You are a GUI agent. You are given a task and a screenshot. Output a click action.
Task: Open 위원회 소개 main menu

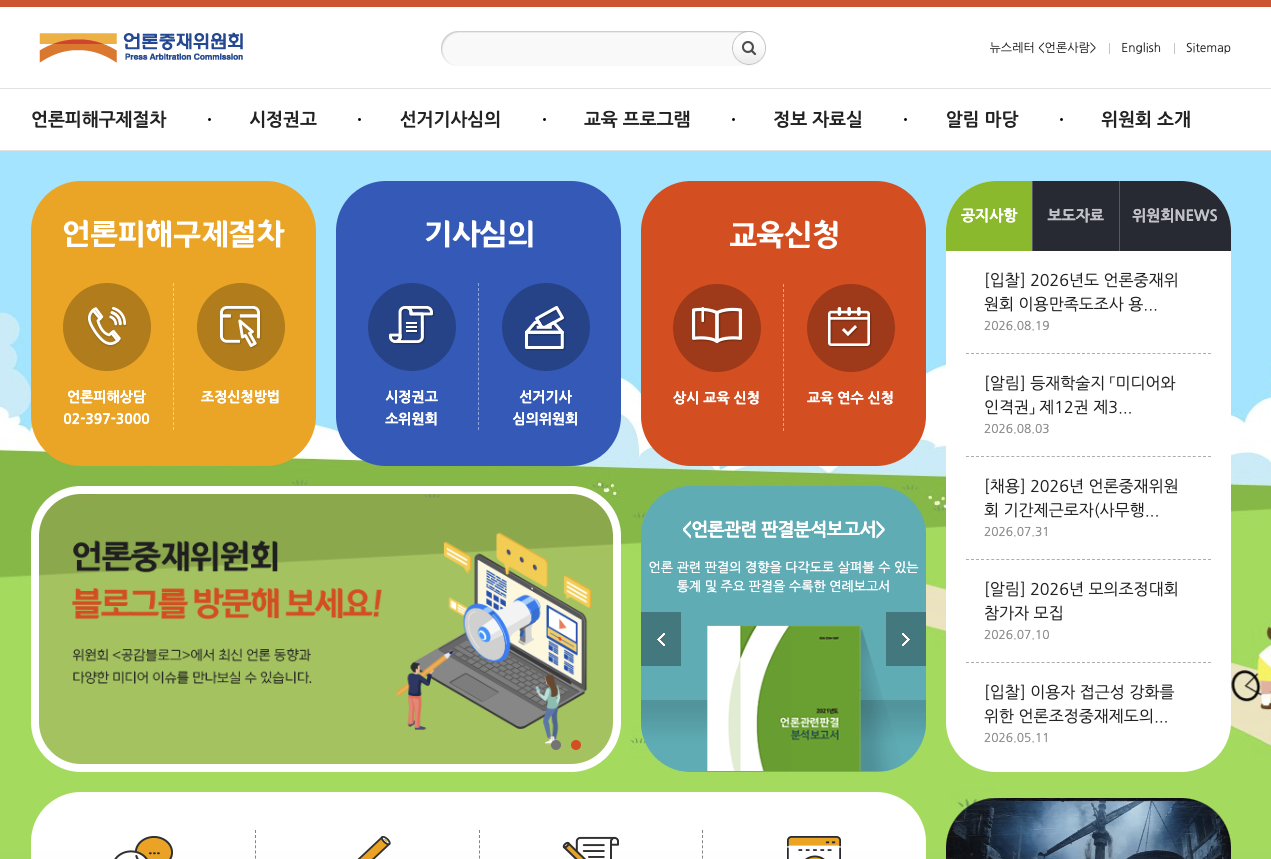(x=1146, y=119)
